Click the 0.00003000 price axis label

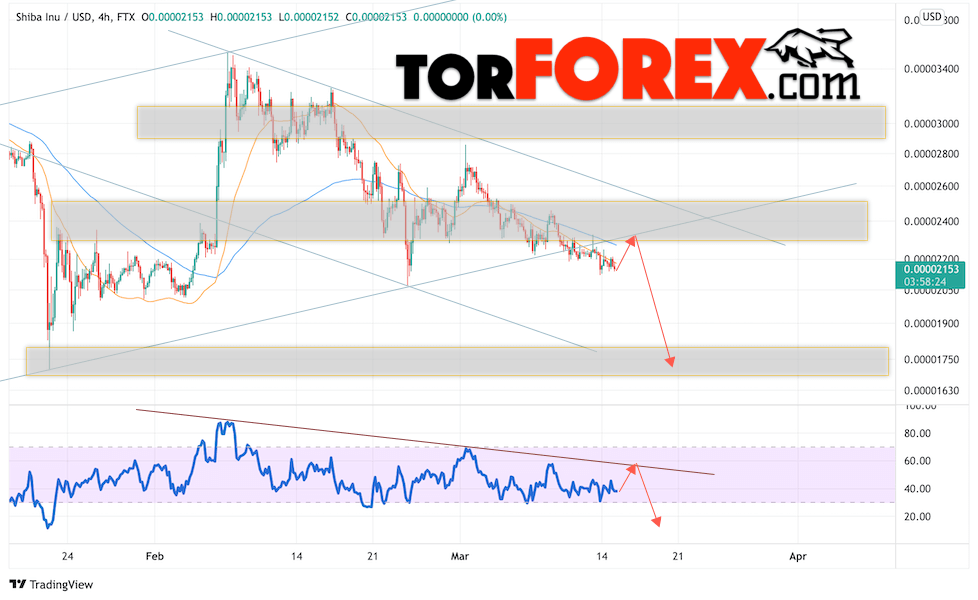[931, 124]
